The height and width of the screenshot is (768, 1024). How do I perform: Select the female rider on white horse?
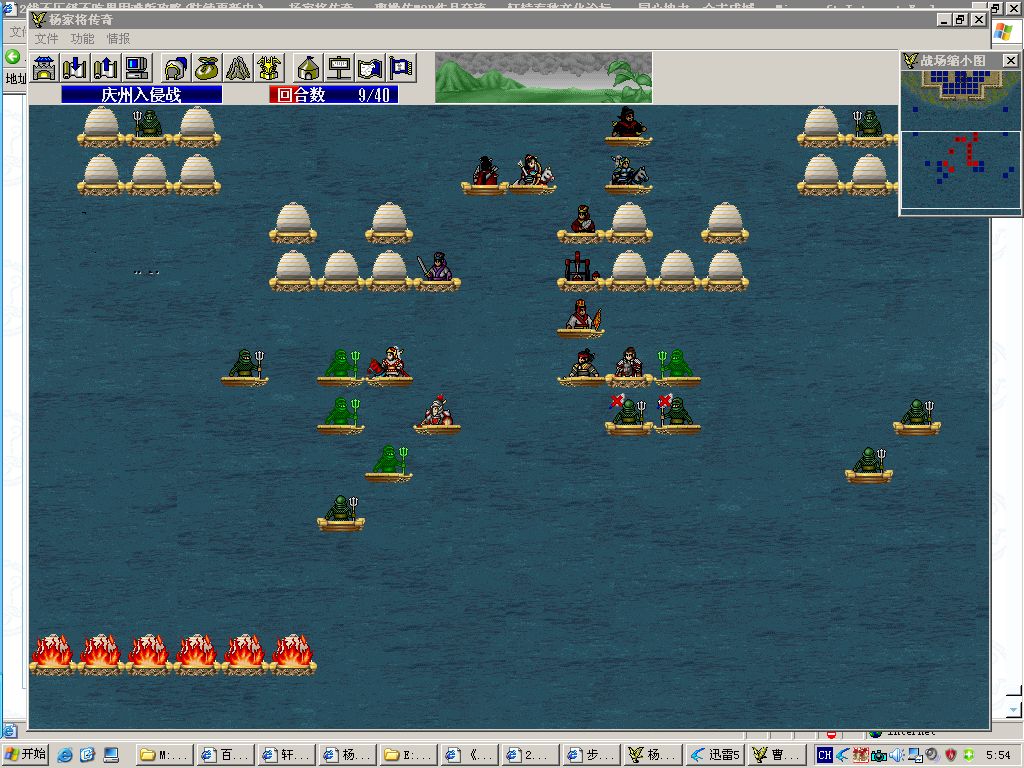(x=533, y=173)
